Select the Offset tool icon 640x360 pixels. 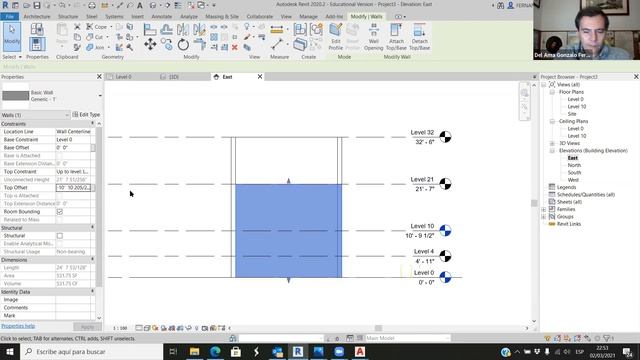pyautogui.click(x=166, y=29)
